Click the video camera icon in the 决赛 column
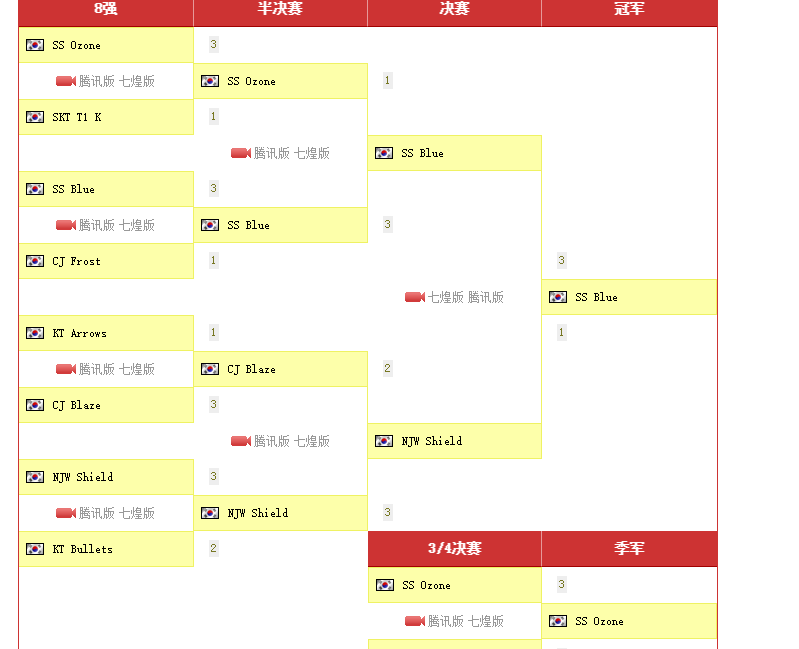 415,297
